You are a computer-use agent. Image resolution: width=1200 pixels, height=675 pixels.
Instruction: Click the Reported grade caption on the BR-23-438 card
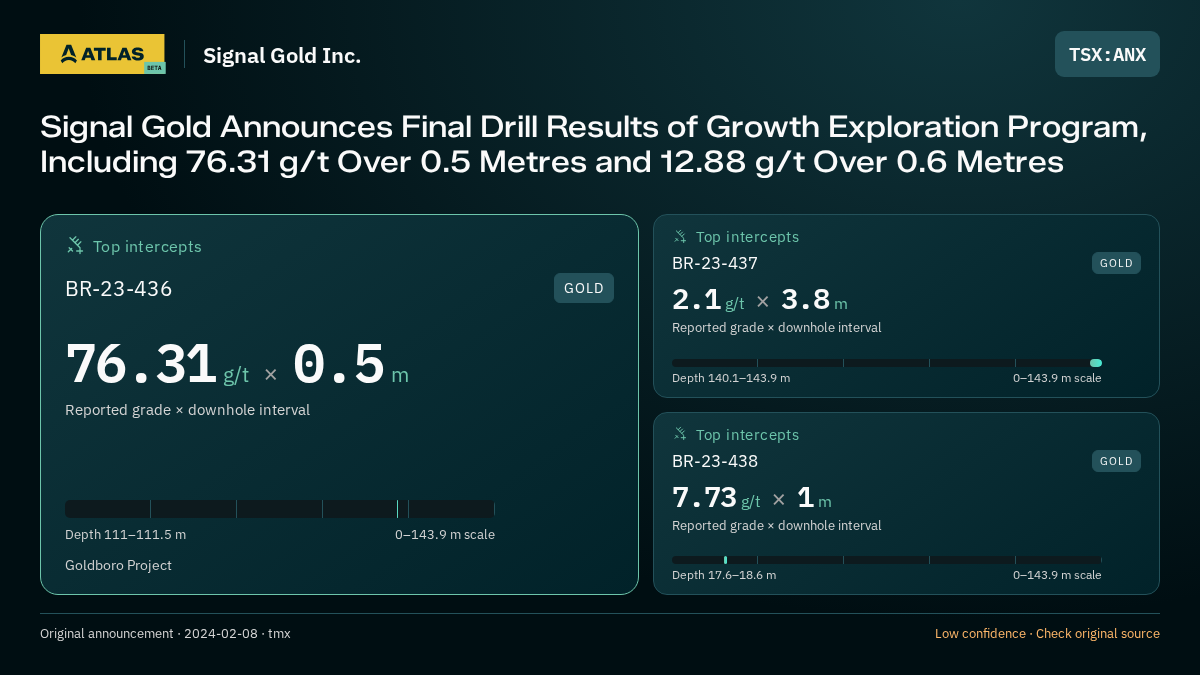click(776, 525)
